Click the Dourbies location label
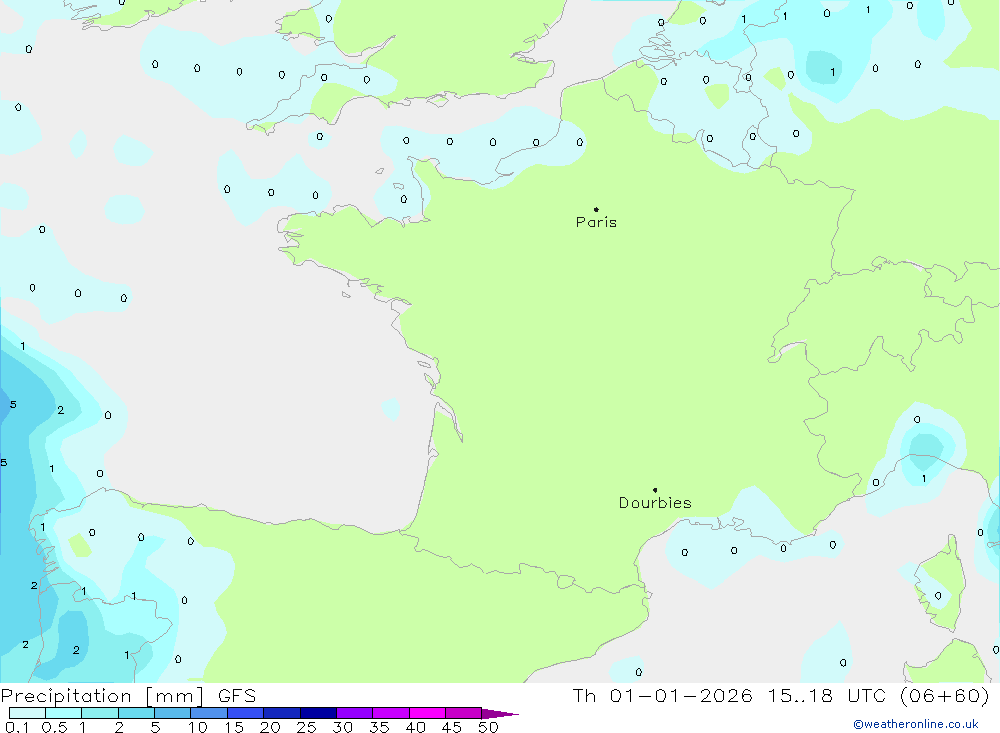Viewport: 1000px width, 733px height. [655, 503]
